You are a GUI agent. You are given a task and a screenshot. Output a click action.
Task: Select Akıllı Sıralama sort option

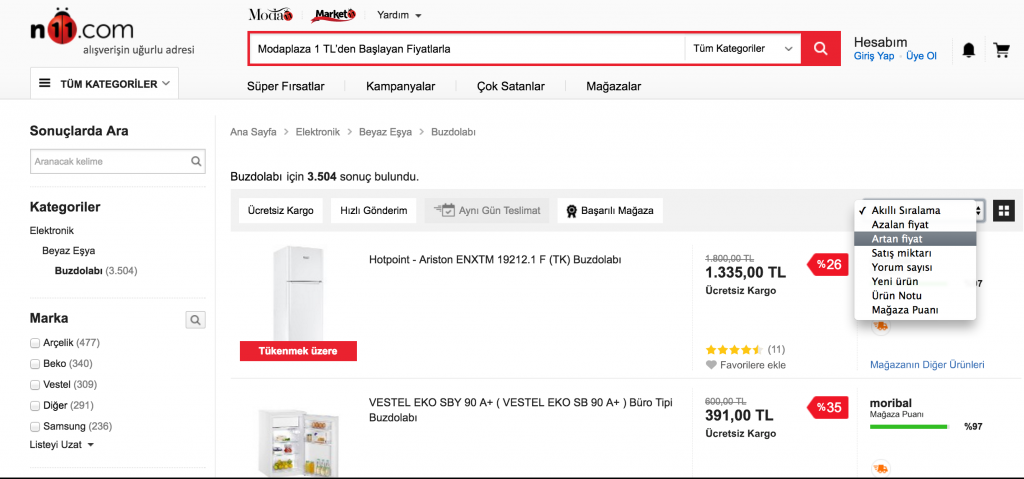click(915, 210)
